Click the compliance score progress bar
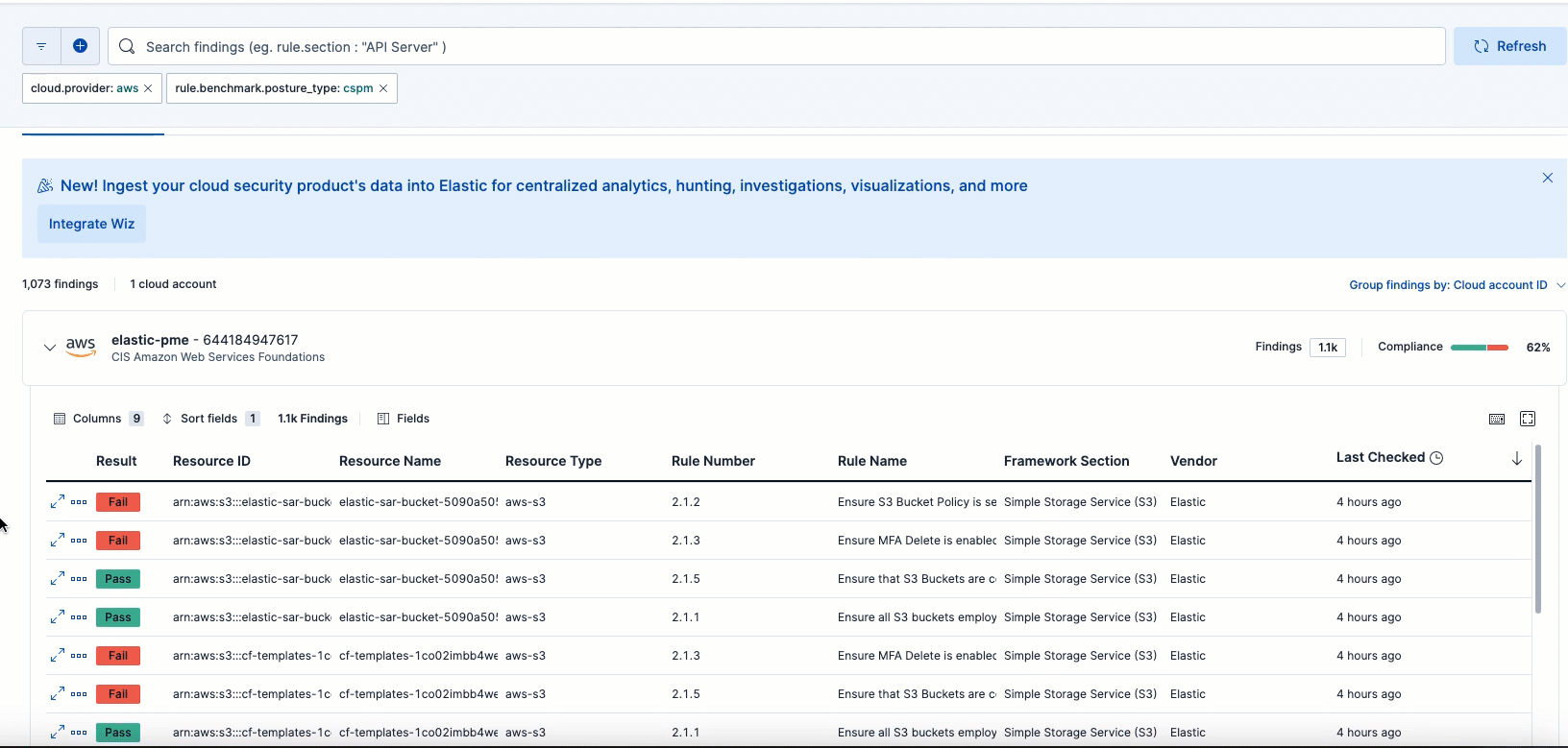1568x748 pixels. pos(1479,348)
